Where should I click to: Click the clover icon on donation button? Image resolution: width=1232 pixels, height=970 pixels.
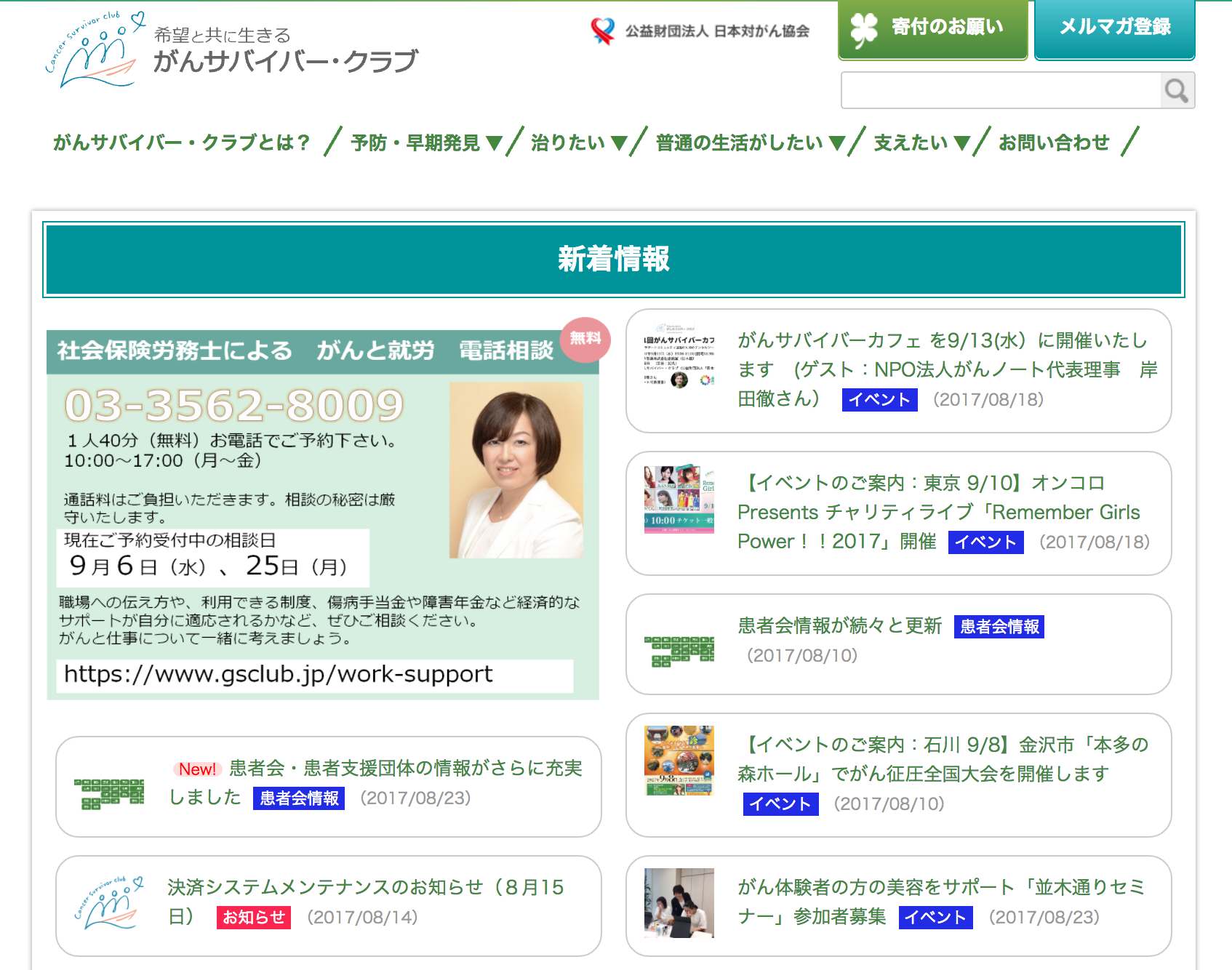(x=864, y=29)
